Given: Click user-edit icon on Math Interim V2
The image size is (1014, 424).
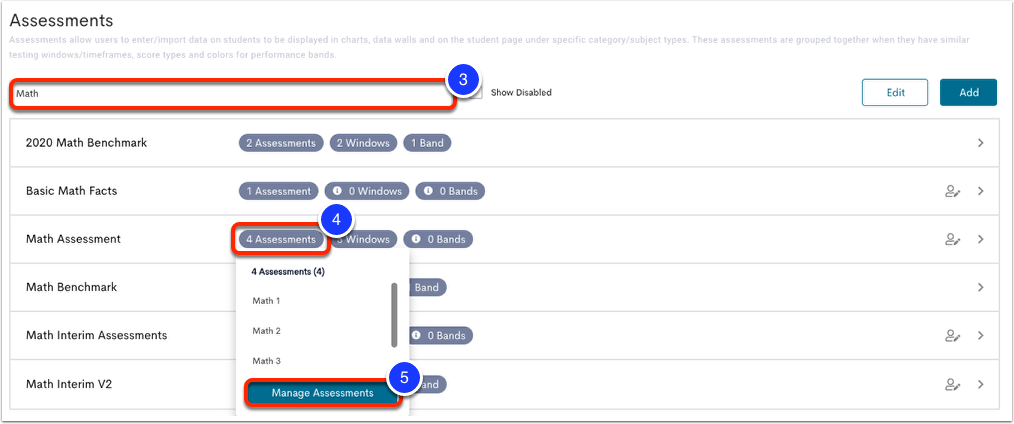Looking at the screenshot, I should coord(951,384).
